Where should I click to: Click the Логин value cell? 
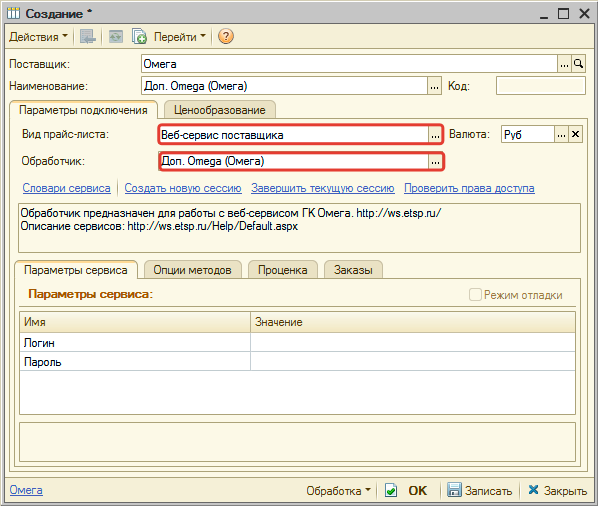pyautogui.click(x=413, y=342)
